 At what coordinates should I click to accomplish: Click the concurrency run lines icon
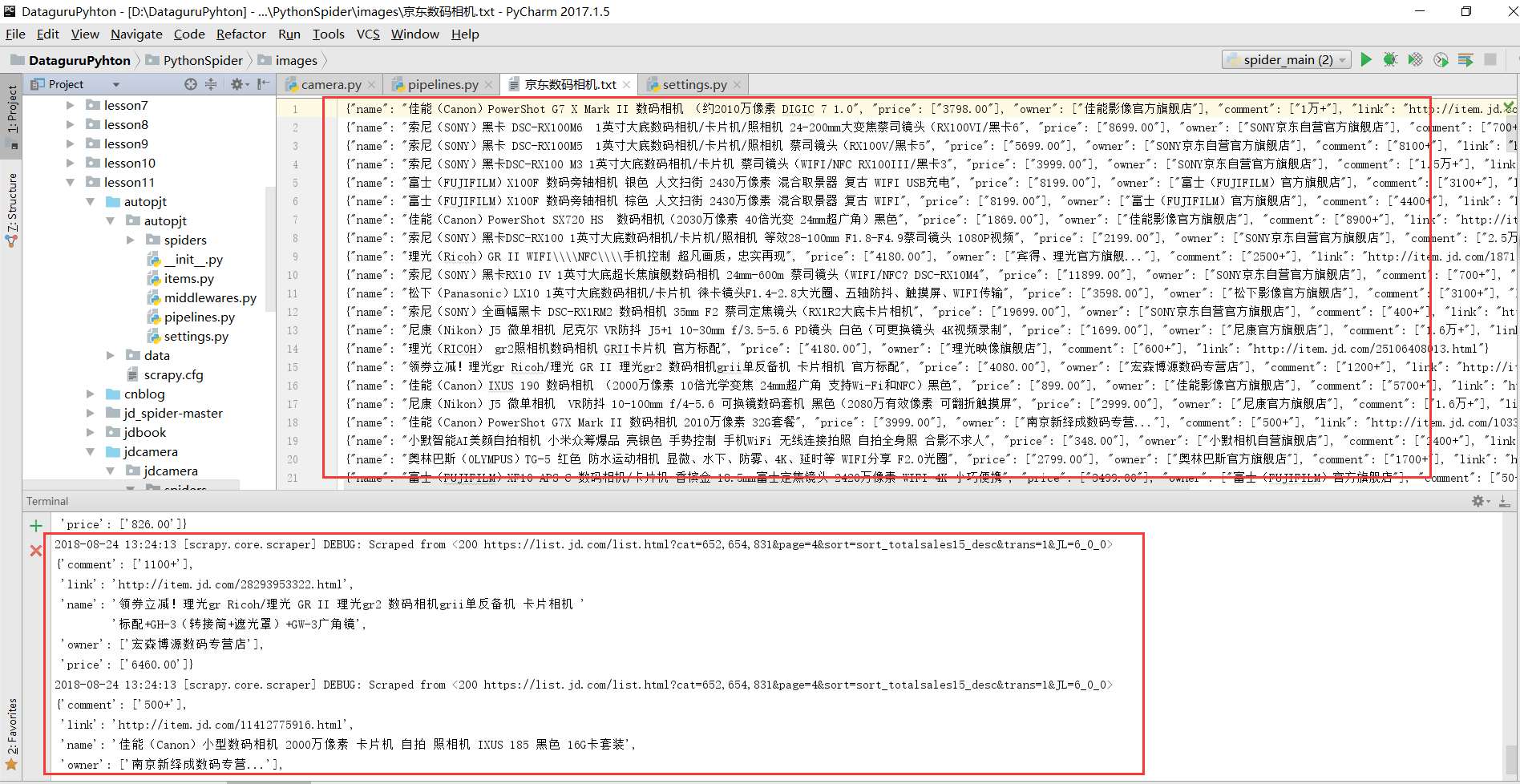(1465, 59)
